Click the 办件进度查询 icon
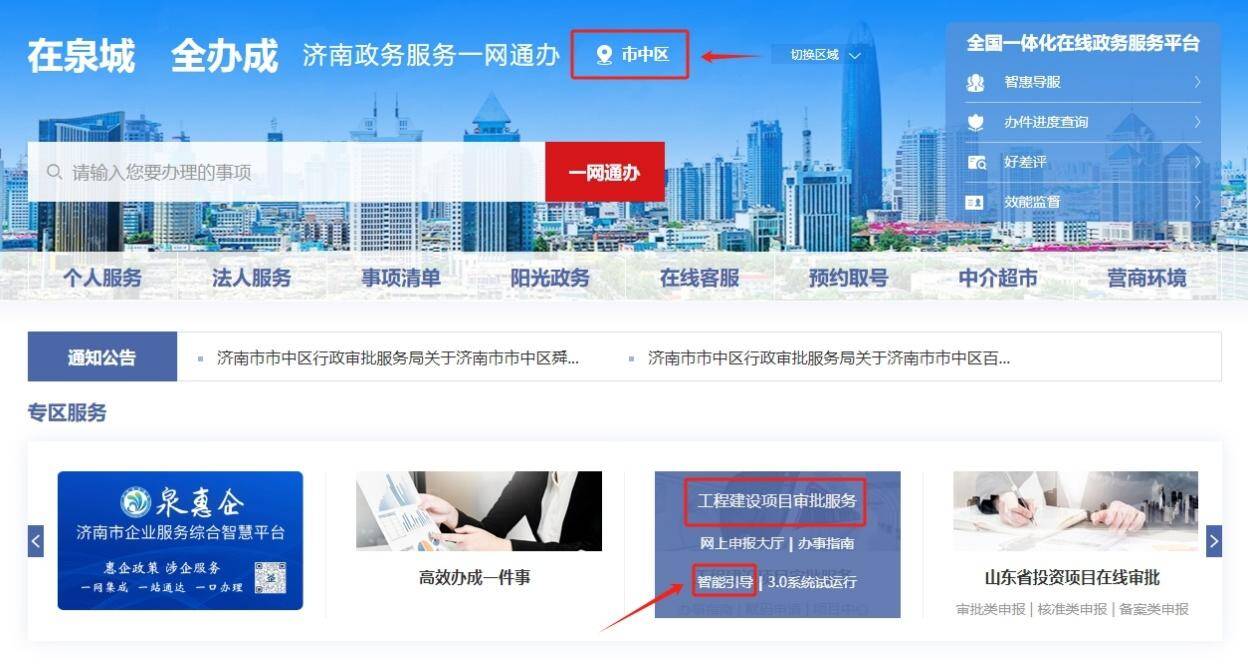 [976, 122]
